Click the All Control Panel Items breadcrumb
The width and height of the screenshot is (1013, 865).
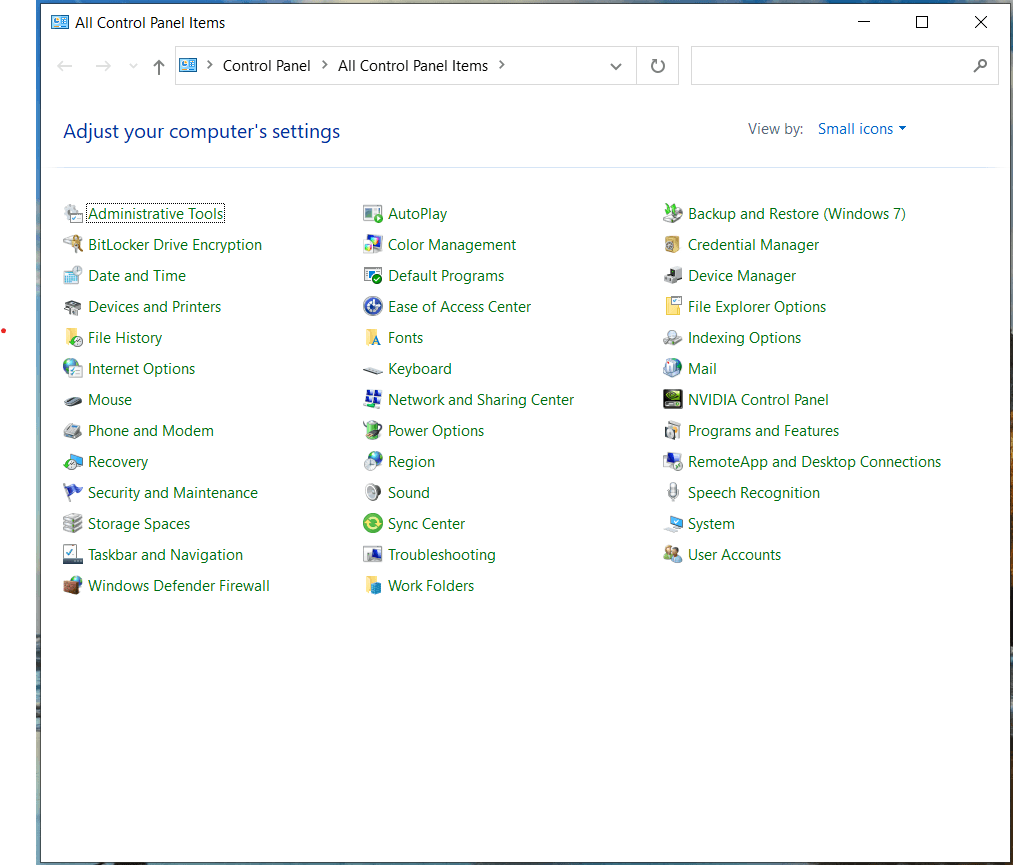point(413,66)
